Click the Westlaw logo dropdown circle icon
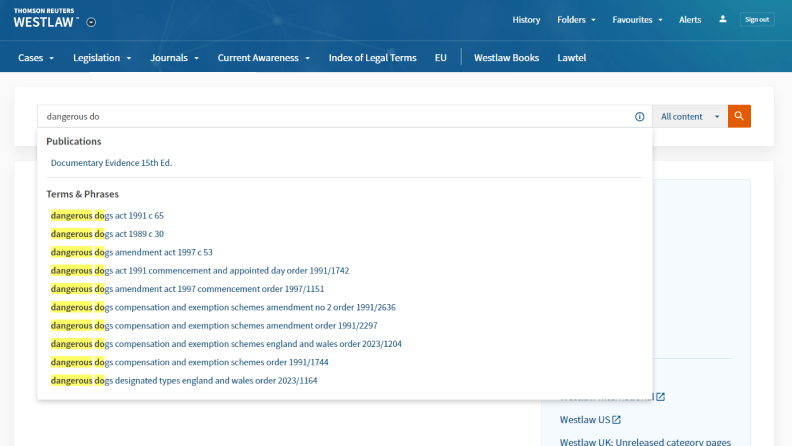Viewport: 792px width, 446px height. point(91,22)
